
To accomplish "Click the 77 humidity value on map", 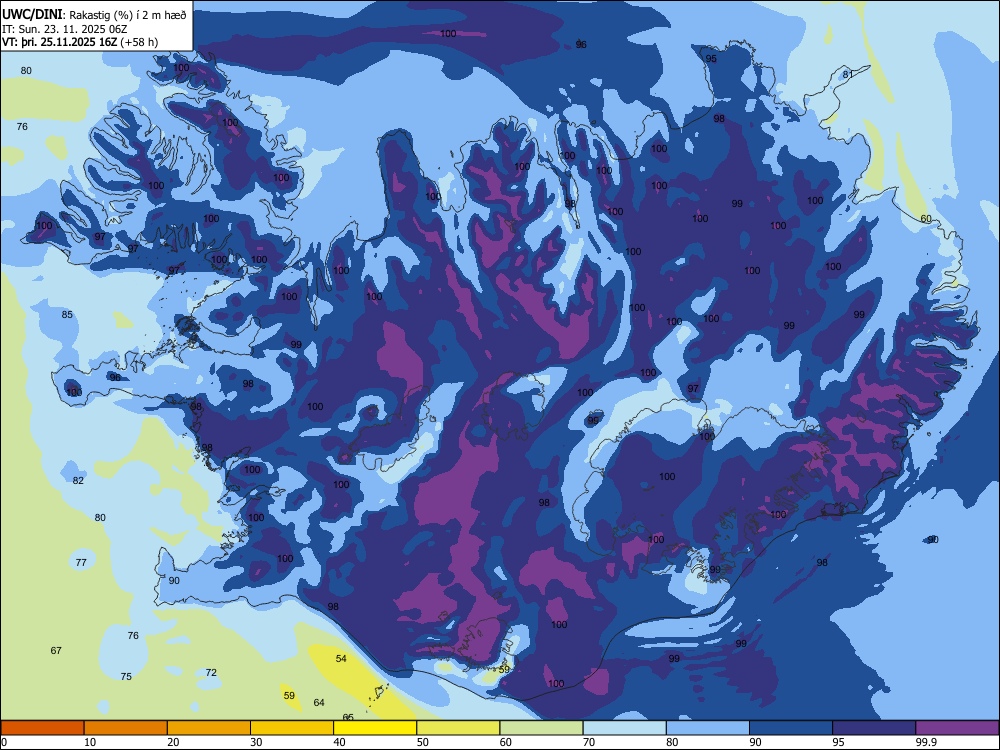I will click(x=81, y=562).
